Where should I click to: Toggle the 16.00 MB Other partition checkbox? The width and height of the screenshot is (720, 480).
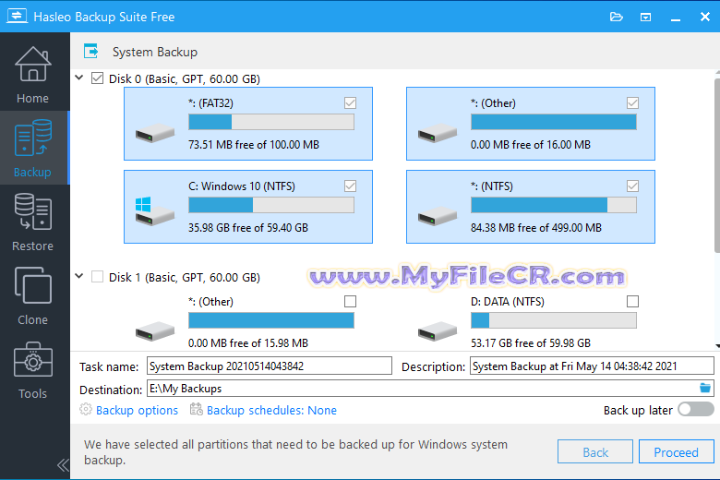pos(633,103)
